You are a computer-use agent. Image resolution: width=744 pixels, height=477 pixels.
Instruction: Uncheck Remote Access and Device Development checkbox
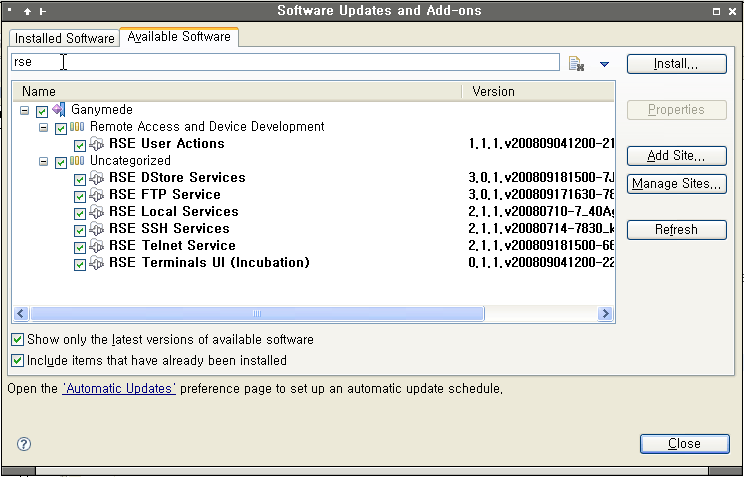[61, 129]
